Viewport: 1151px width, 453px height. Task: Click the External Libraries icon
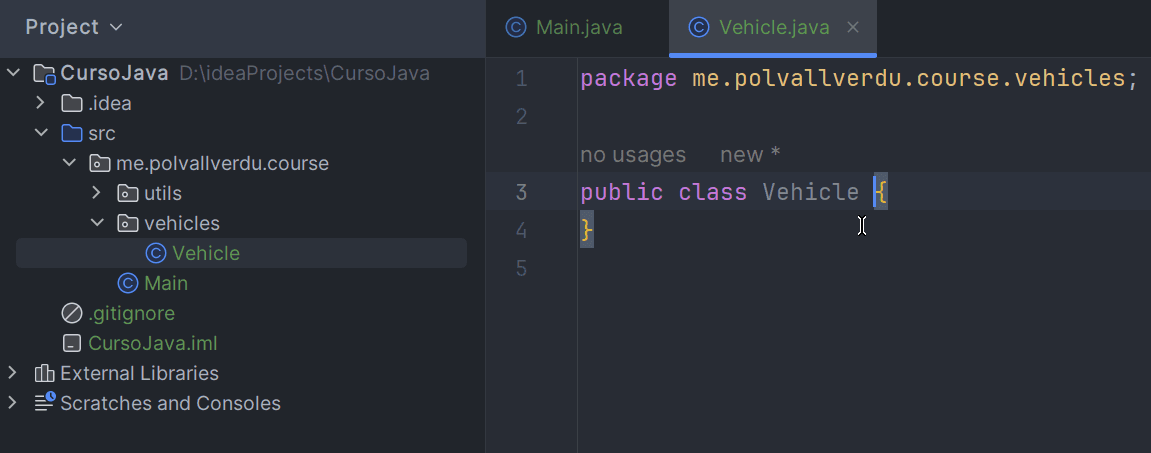click(x=44, y=374)
